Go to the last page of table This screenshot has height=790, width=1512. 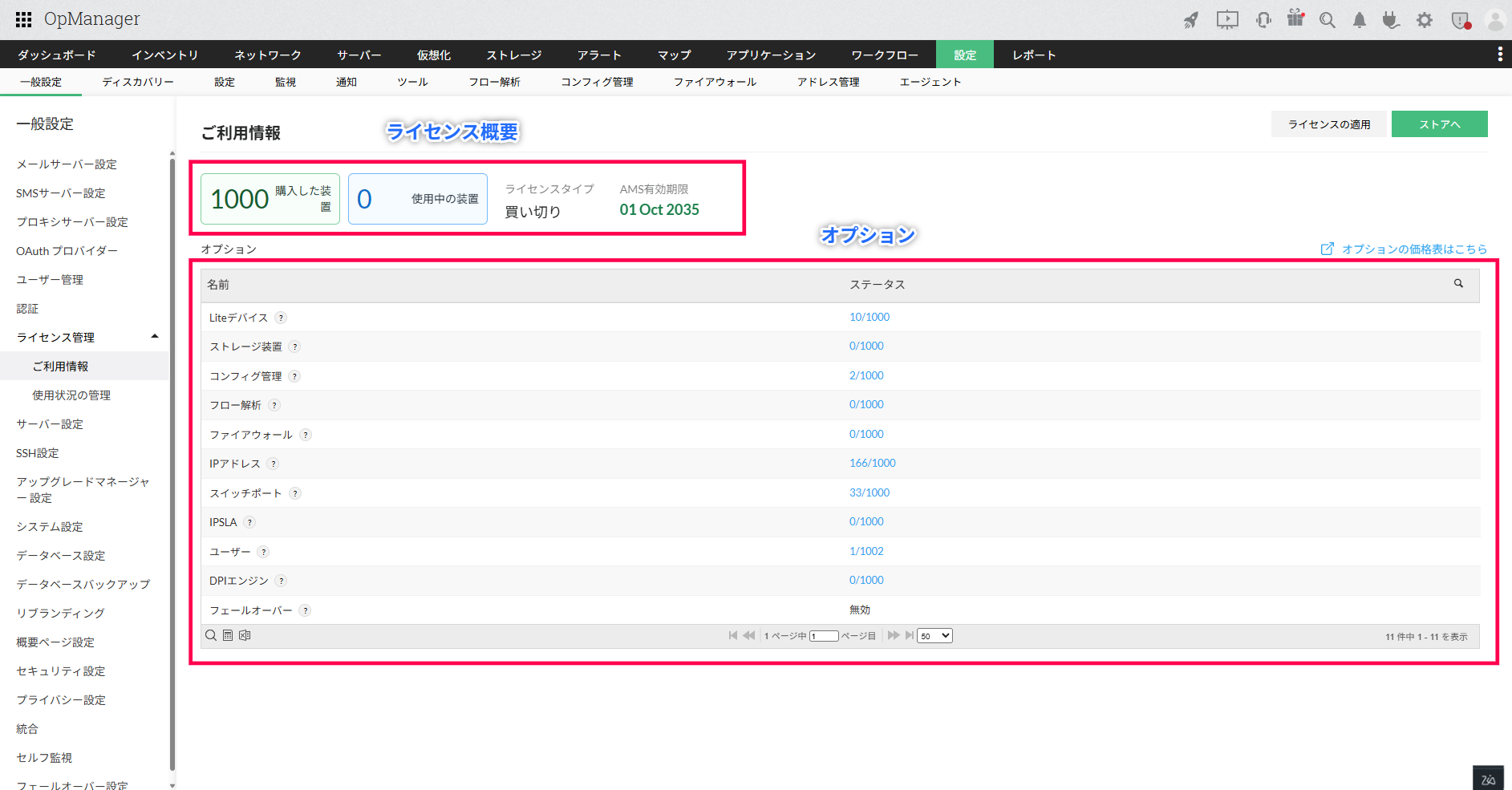point(910,635)
